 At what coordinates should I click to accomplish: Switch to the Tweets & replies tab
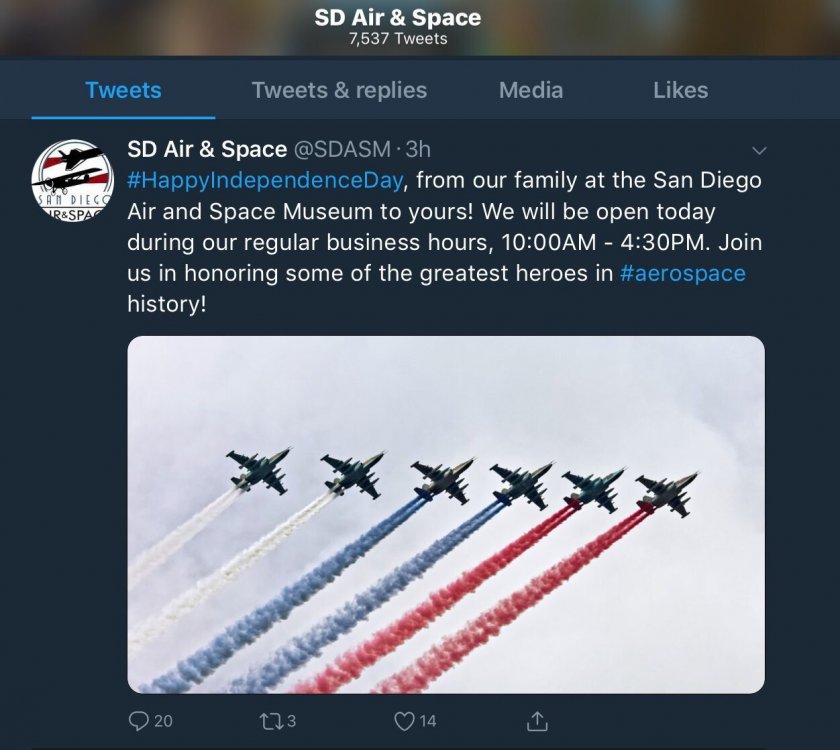click(x=339, y=90)
